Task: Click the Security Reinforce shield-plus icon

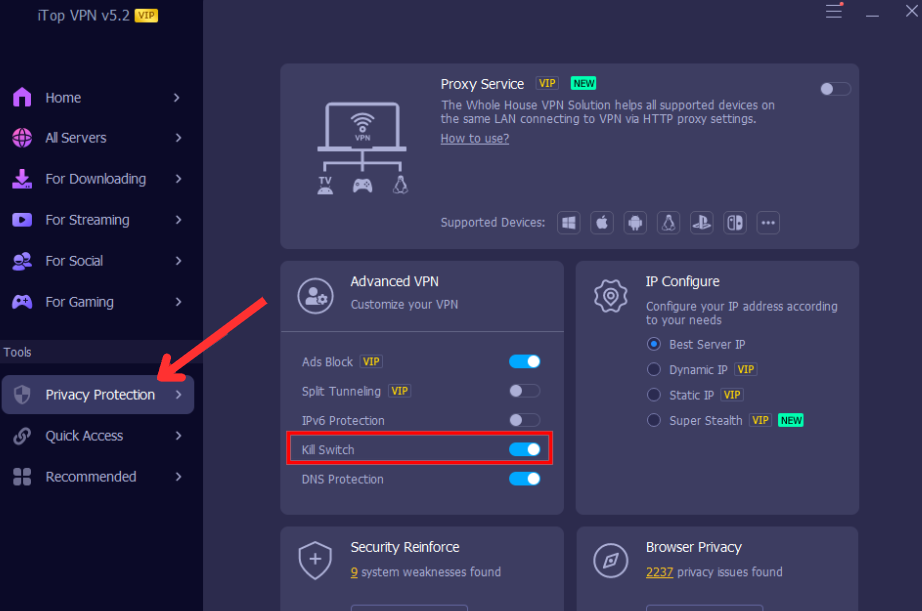Action: [315, 560]
